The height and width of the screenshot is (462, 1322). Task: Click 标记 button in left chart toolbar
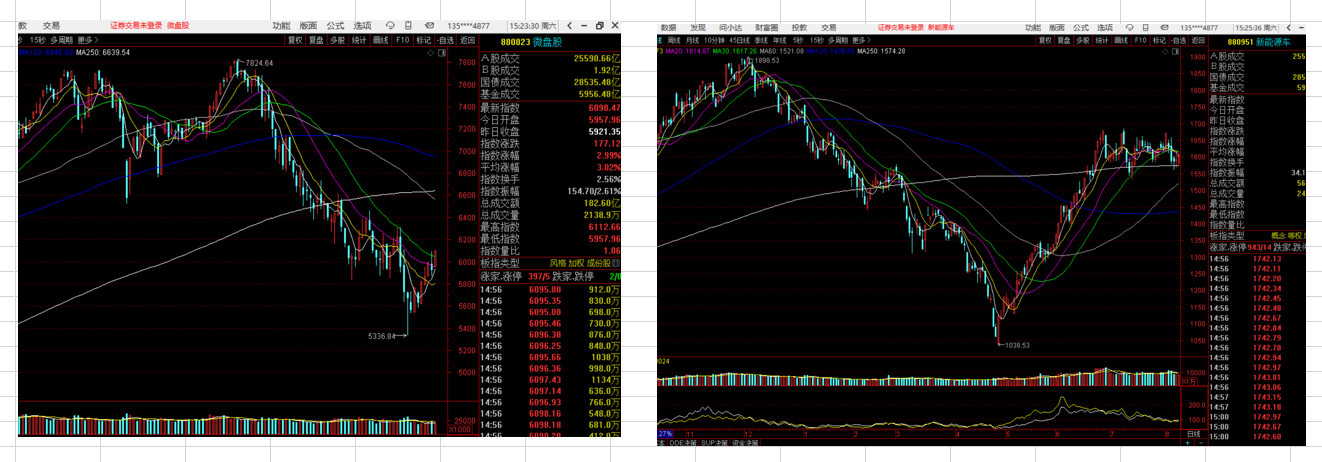click(424, 40)
